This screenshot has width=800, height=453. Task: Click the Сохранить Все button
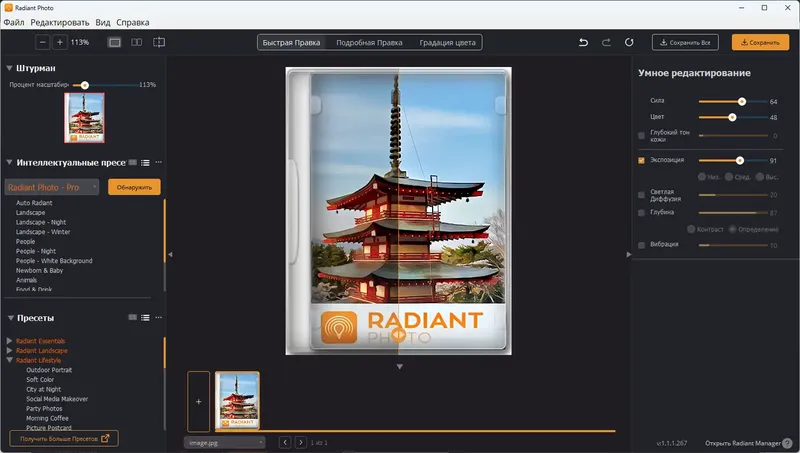(686, 43)
